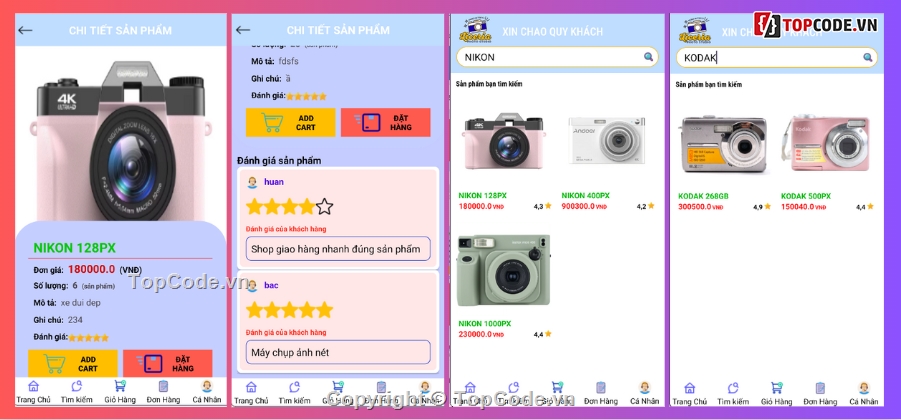Tap ADD CART button on second screen
Viewport: 901px width, 420px height.
point(290,122)
